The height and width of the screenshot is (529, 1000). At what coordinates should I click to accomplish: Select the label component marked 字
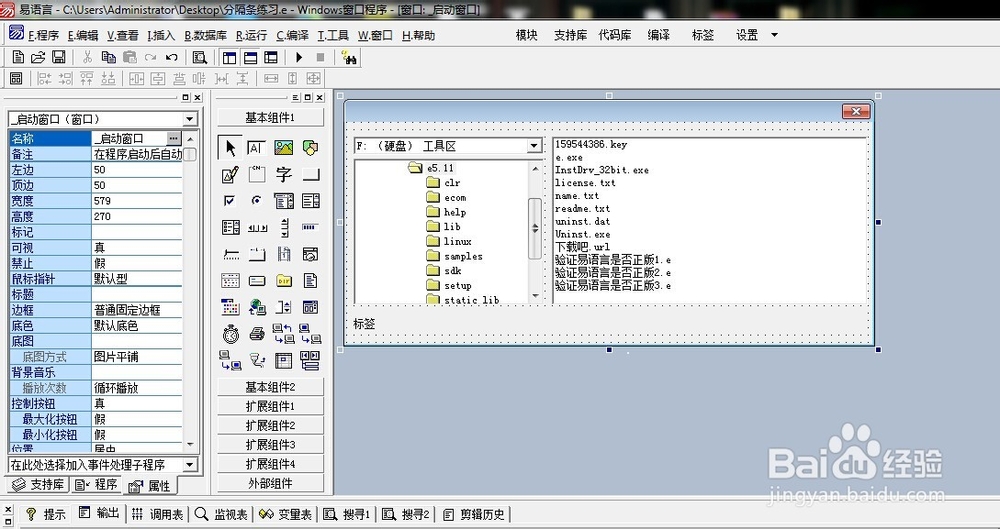pos(284,174)
